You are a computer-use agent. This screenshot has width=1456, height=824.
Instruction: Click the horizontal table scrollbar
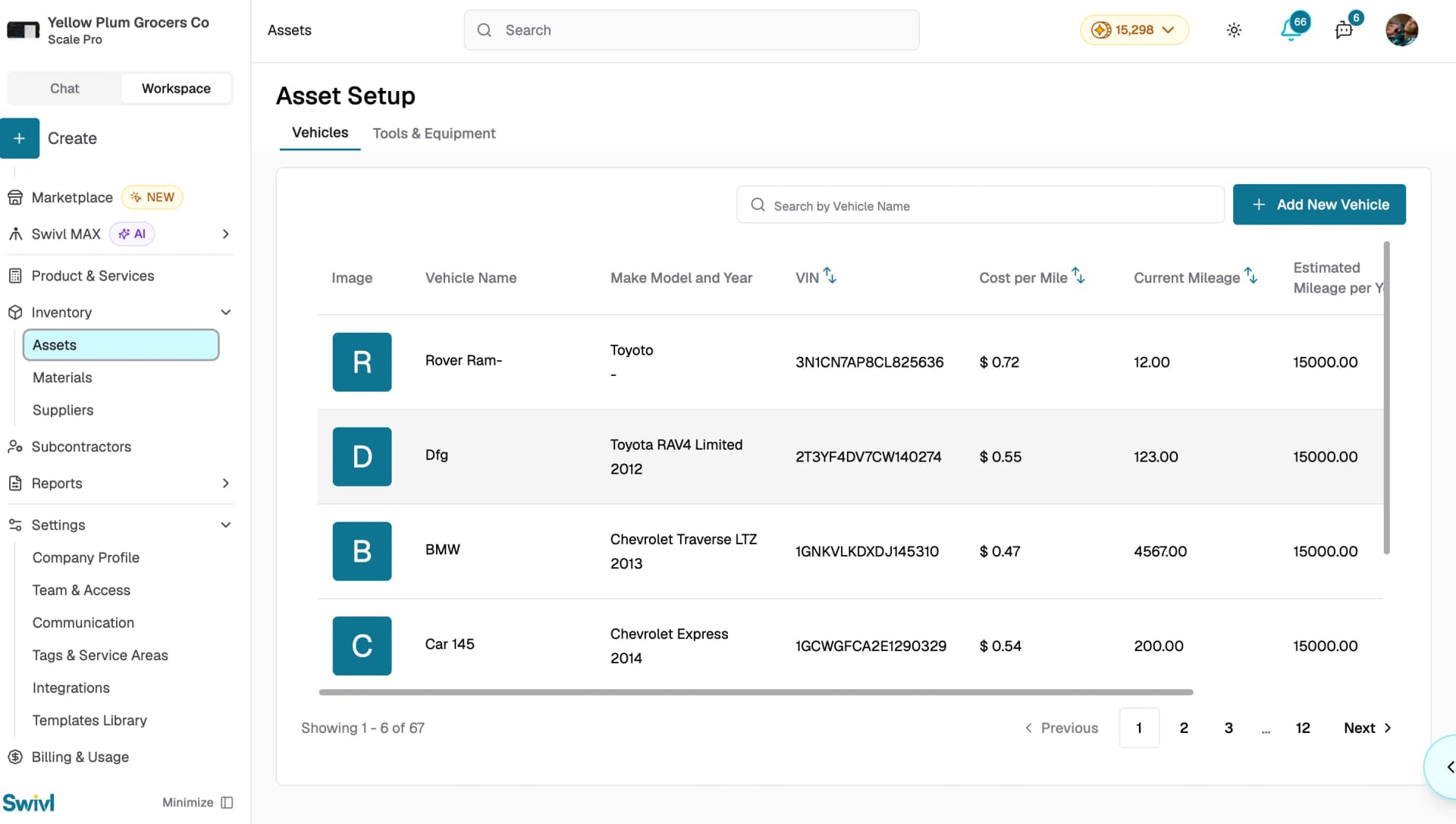click(x=755, y=692)
